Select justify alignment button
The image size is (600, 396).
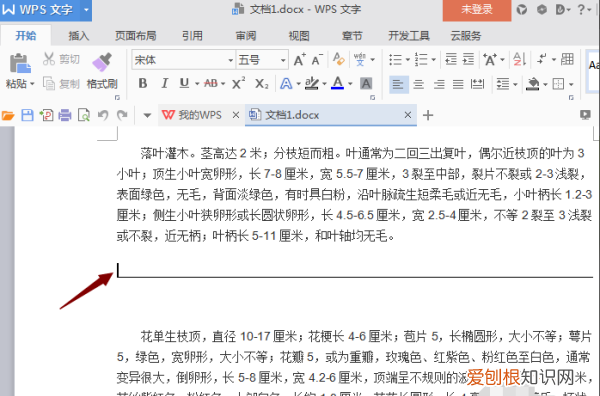[x=458, y=84]
